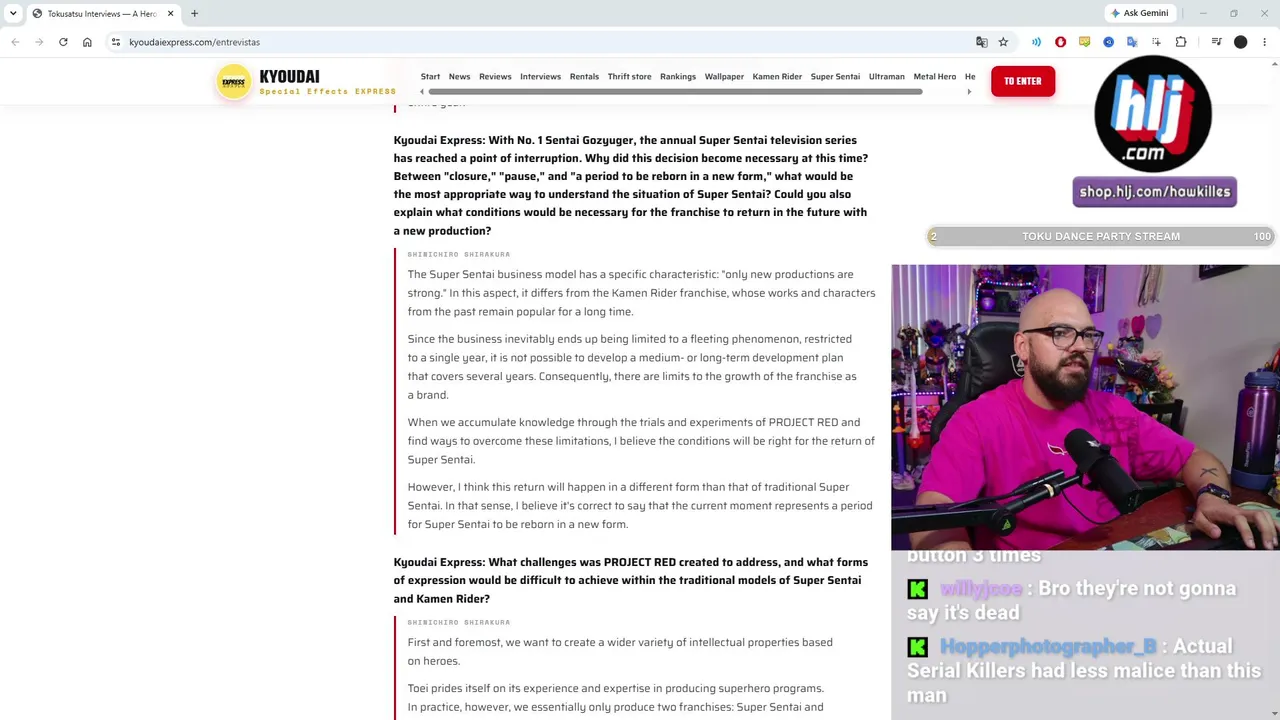The width and height of the screenshot is (1280, 720).
Task: Open the red hand blocker extension
Action: (1060, 42)
